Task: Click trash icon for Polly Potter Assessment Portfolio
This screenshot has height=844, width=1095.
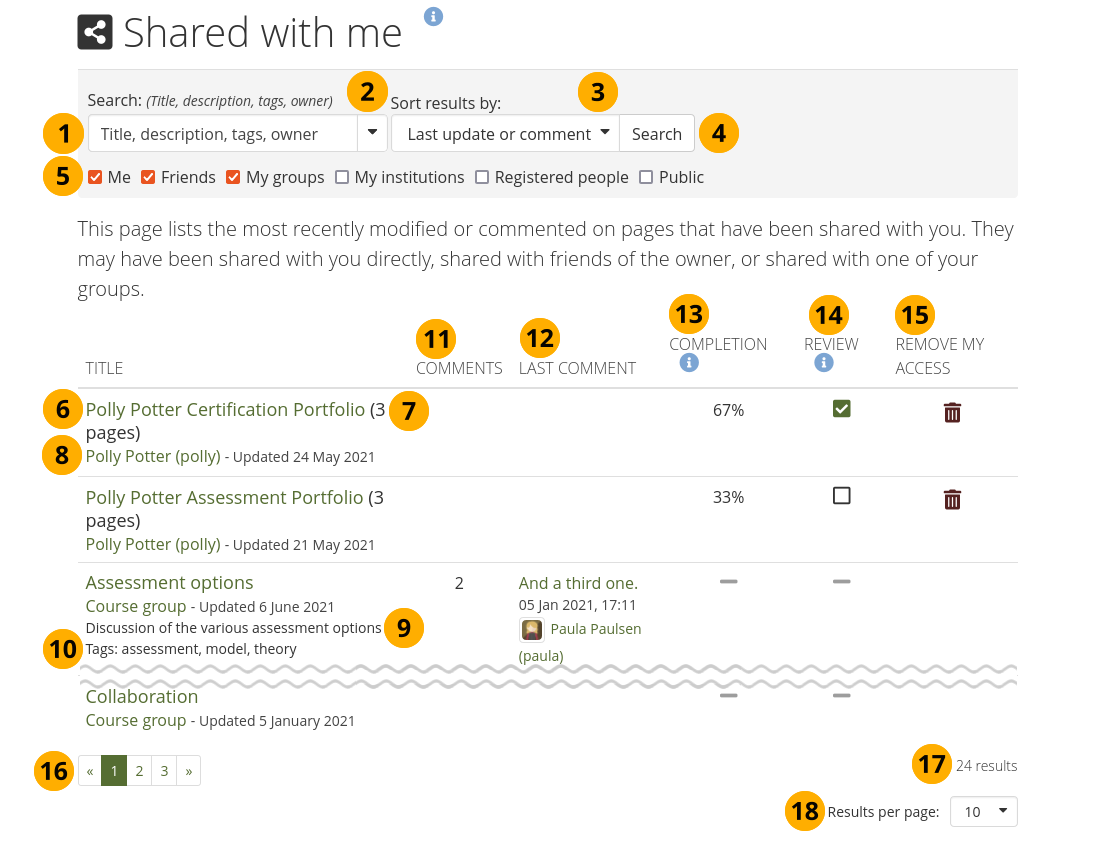Action: [952, 499]
